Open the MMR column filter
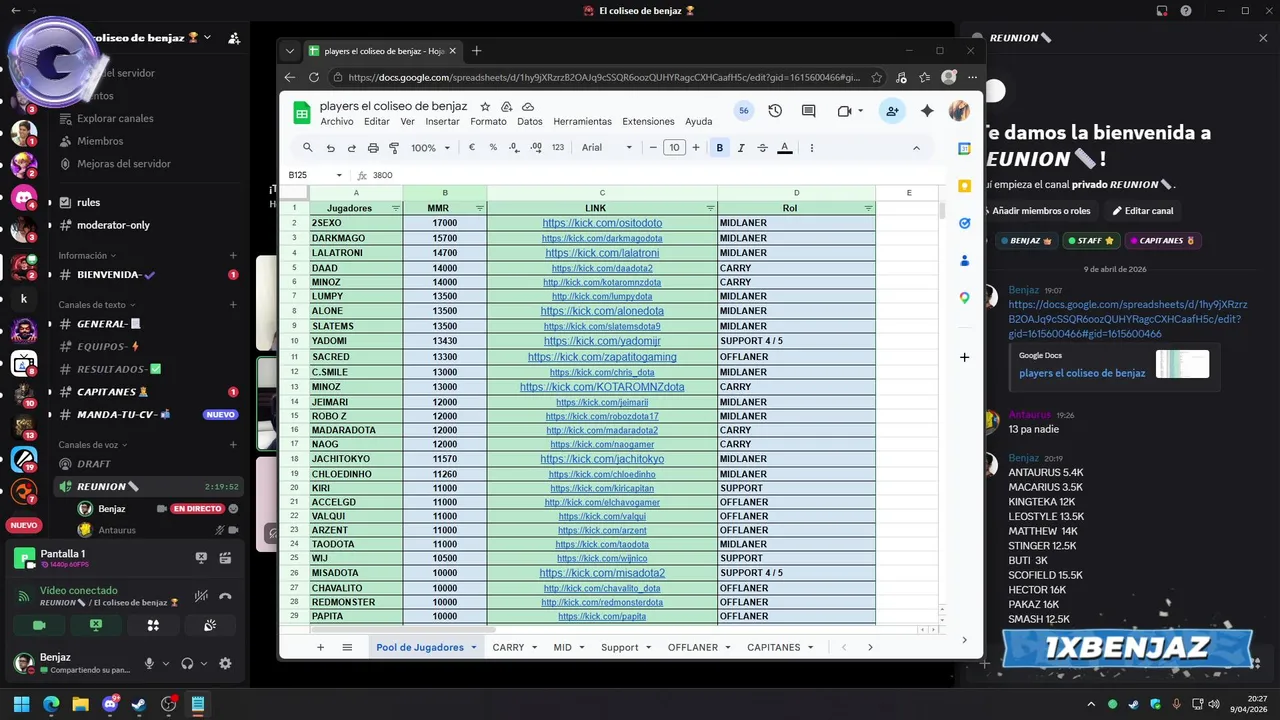 coord(479,208)
